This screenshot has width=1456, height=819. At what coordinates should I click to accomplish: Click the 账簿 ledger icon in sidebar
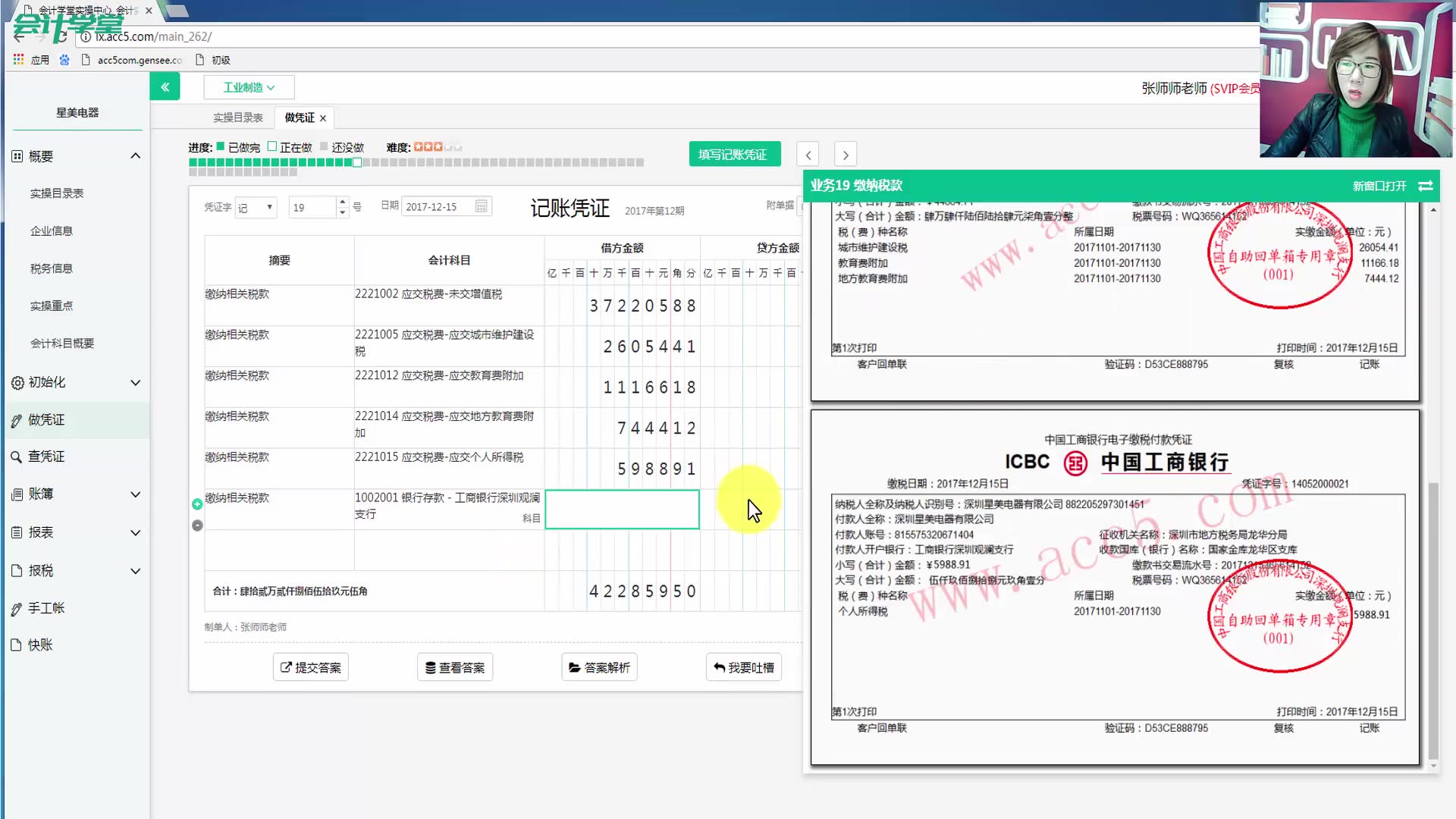click(17, 494)
